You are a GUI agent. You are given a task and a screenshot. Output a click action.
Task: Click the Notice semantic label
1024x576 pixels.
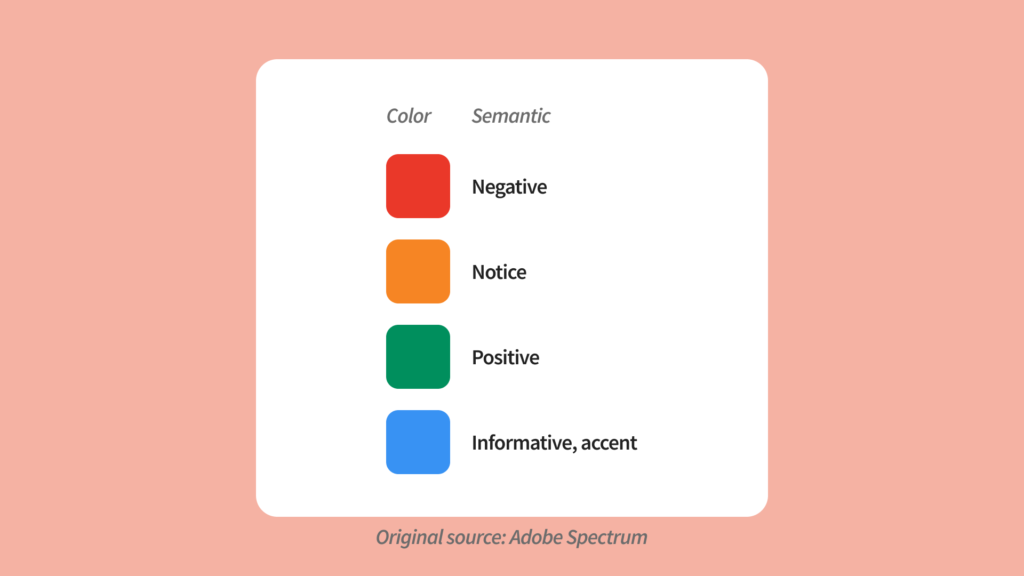click(x=499, y=272)
